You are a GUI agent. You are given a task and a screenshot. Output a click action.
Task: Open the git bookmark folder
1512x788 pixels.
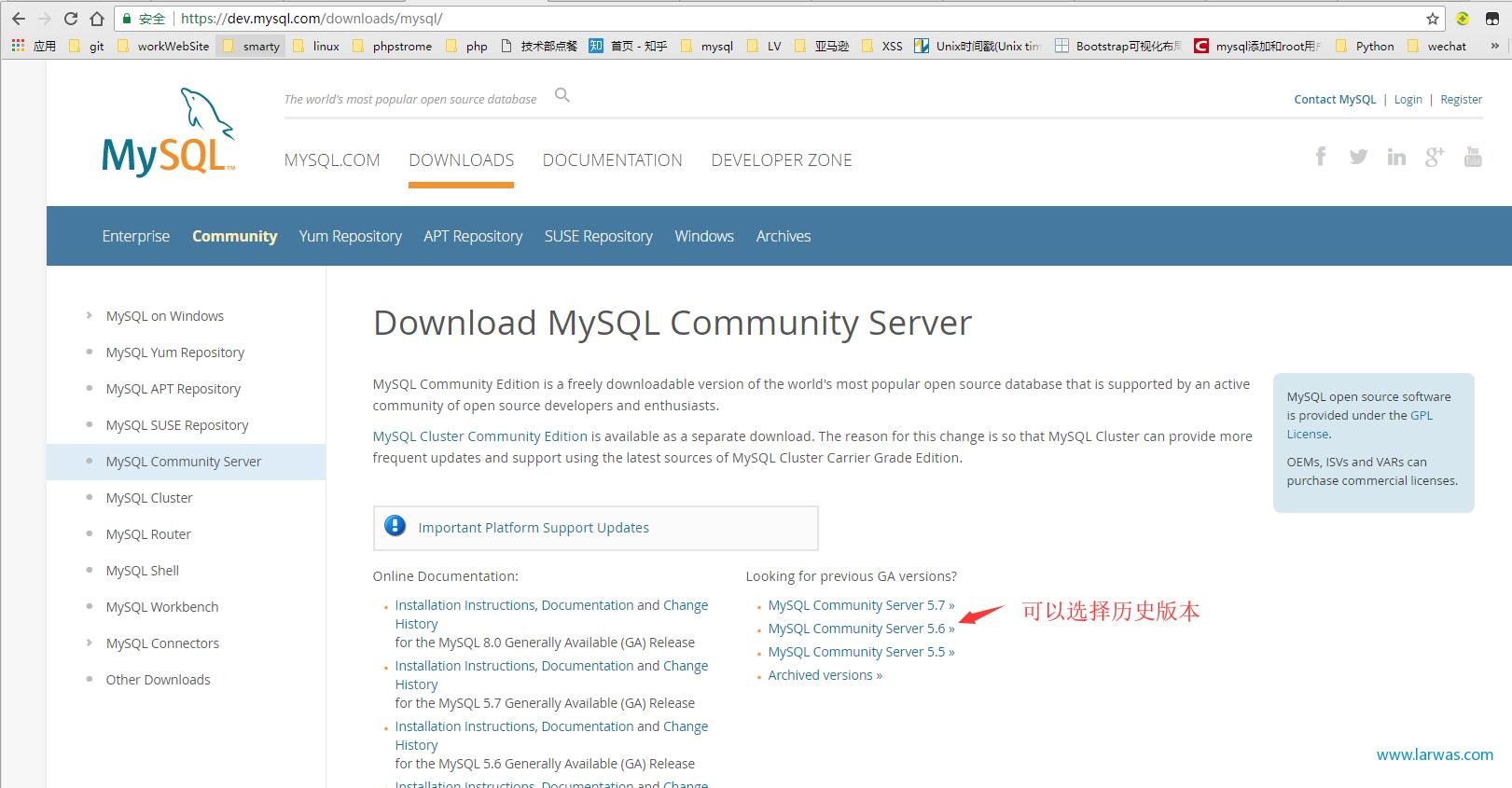[87, 46]
